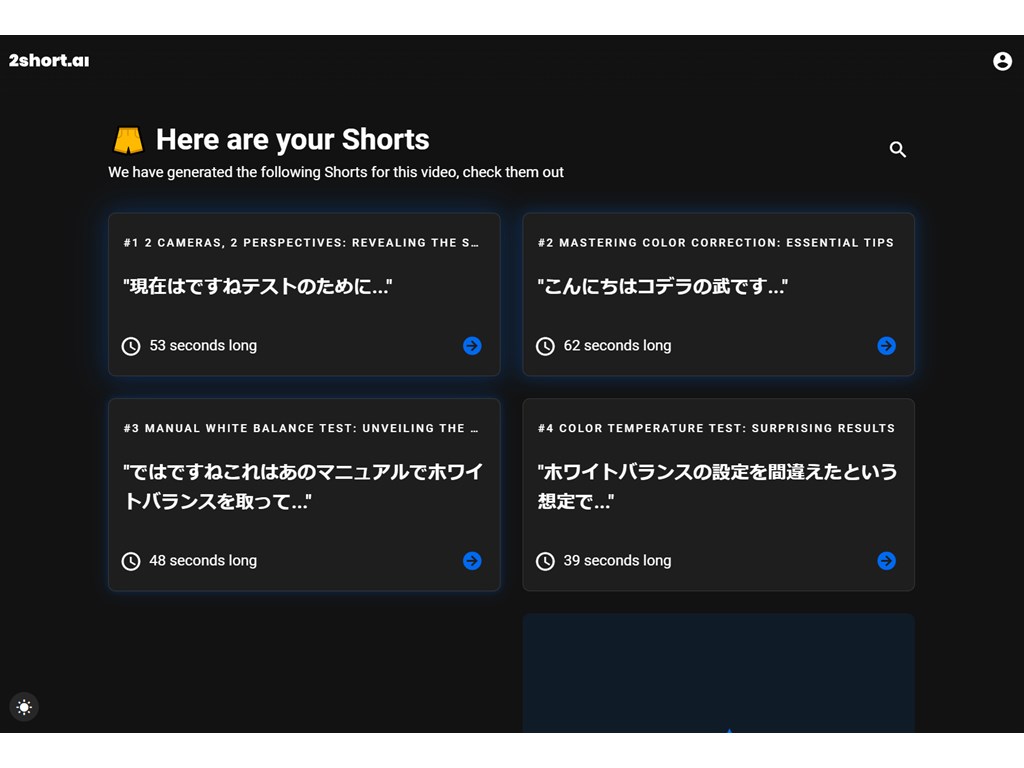Screen dimensions: 1024x768
Task: Select the "#3 Manual White Balance Test" title
Action: click(x=301, y=428)
